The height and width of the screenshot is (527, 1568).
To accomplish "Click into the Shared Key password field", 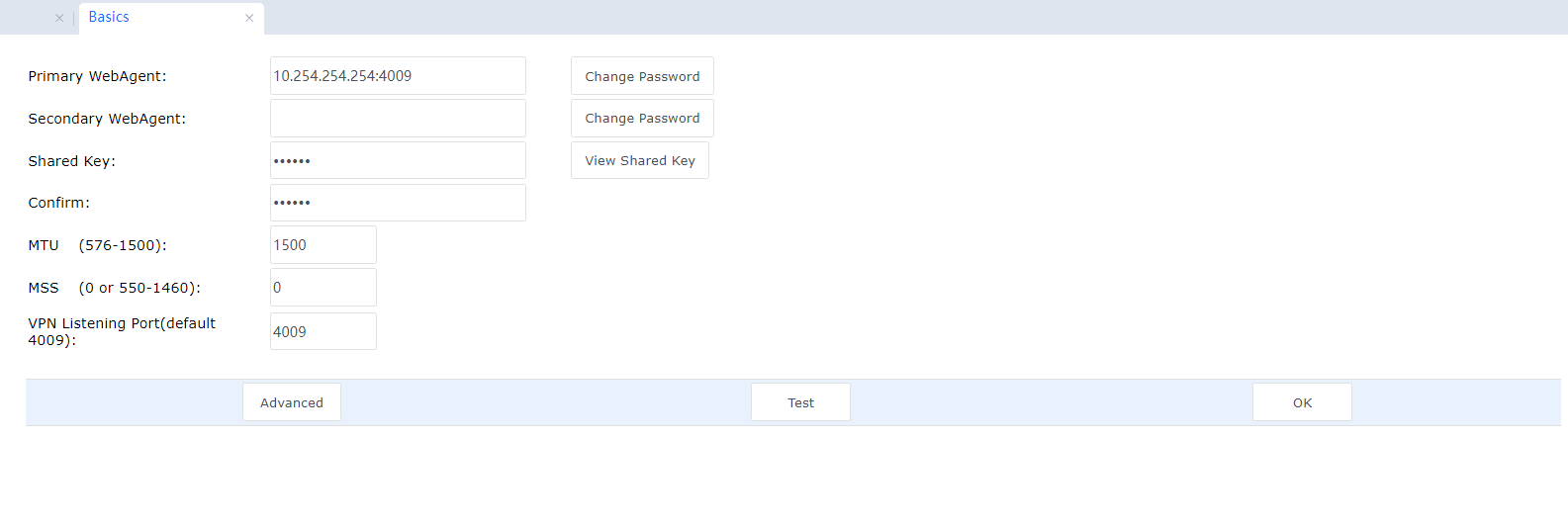I will (398, 160).
